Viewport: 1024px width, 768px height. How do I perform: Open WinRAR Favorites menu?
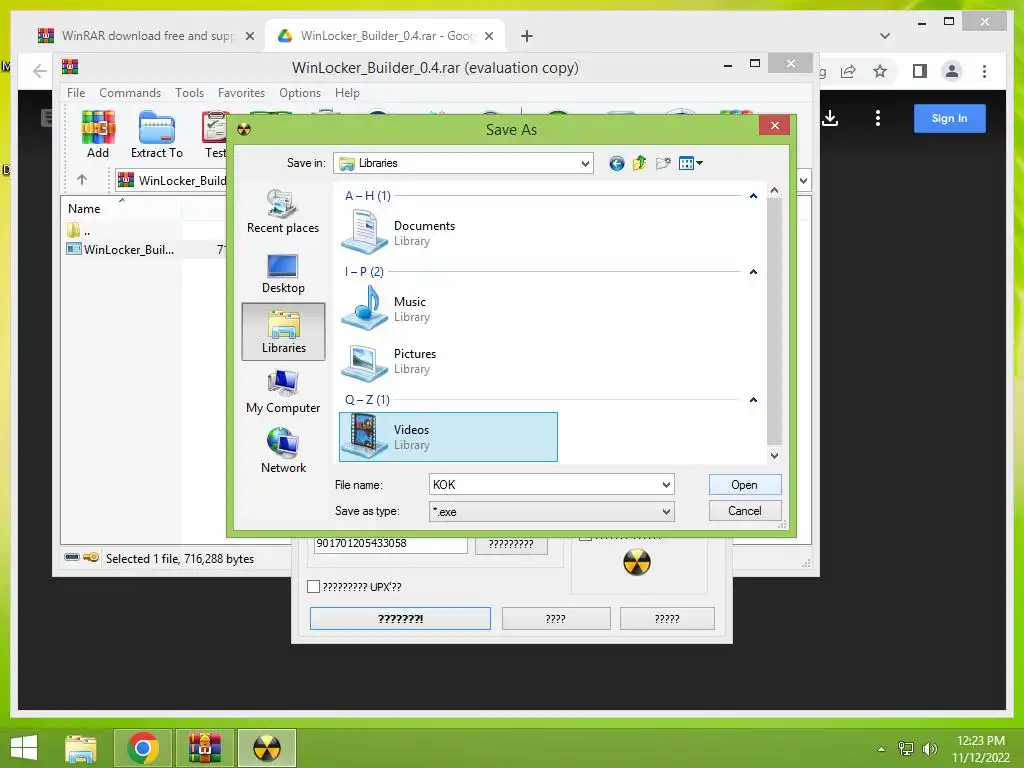click(x=241, y=93)
